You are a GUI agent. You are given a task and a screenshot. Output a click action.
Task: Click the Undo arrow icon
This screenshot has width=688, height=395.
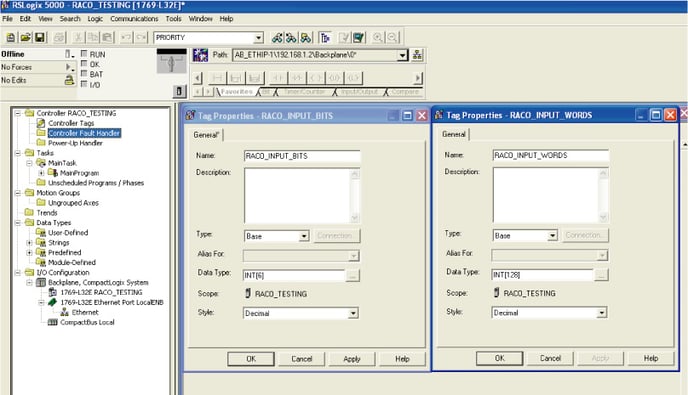coord(126,37)
